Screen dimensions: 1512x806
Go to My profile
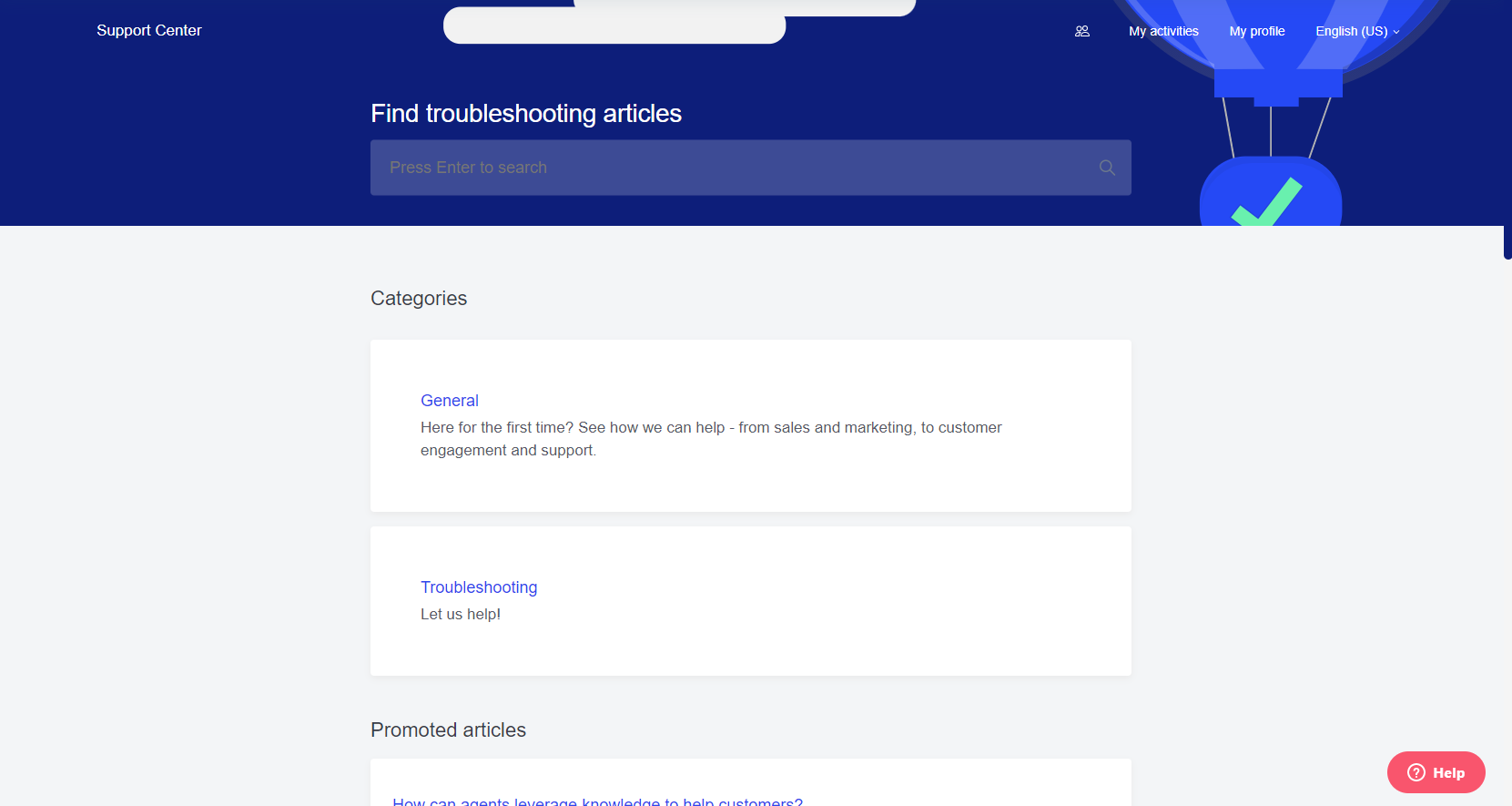coord(1256,31)
